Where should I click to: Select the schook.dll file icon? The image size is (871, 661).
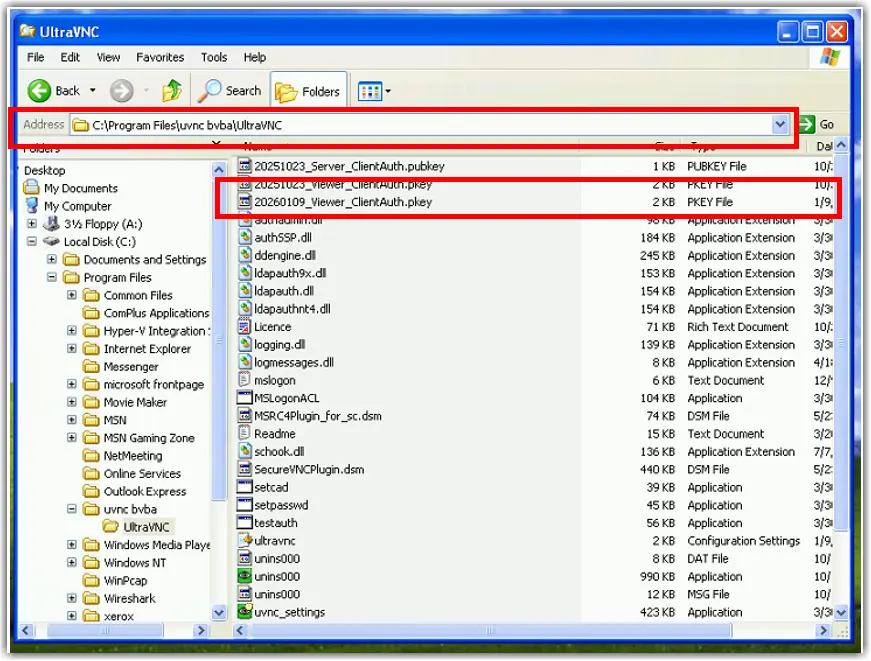point(244,451)
